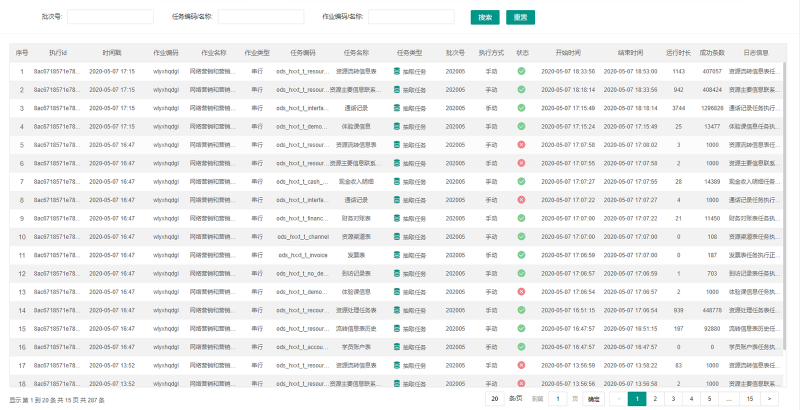Screen dimensions: 800x410
Task: Click the 成功条数 column header
Action: (x=712, y=53)
